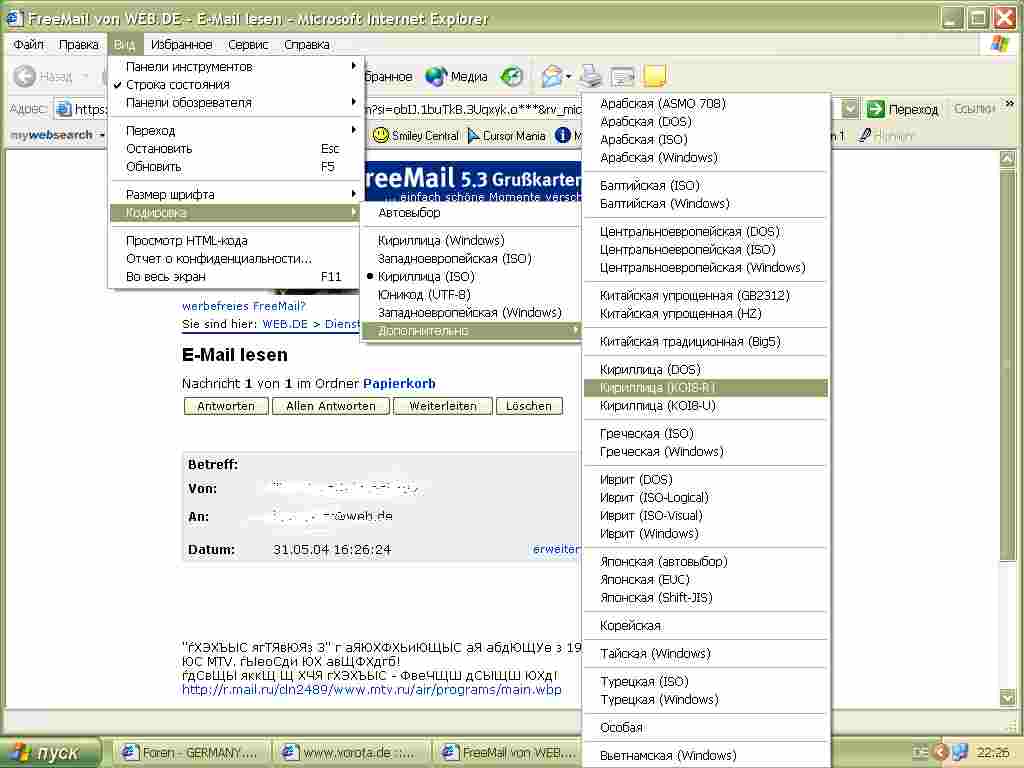The width and height of the screenshot is (1024, 768).
Task: Click the Print icon in toolbar
Action: point(591,76)
